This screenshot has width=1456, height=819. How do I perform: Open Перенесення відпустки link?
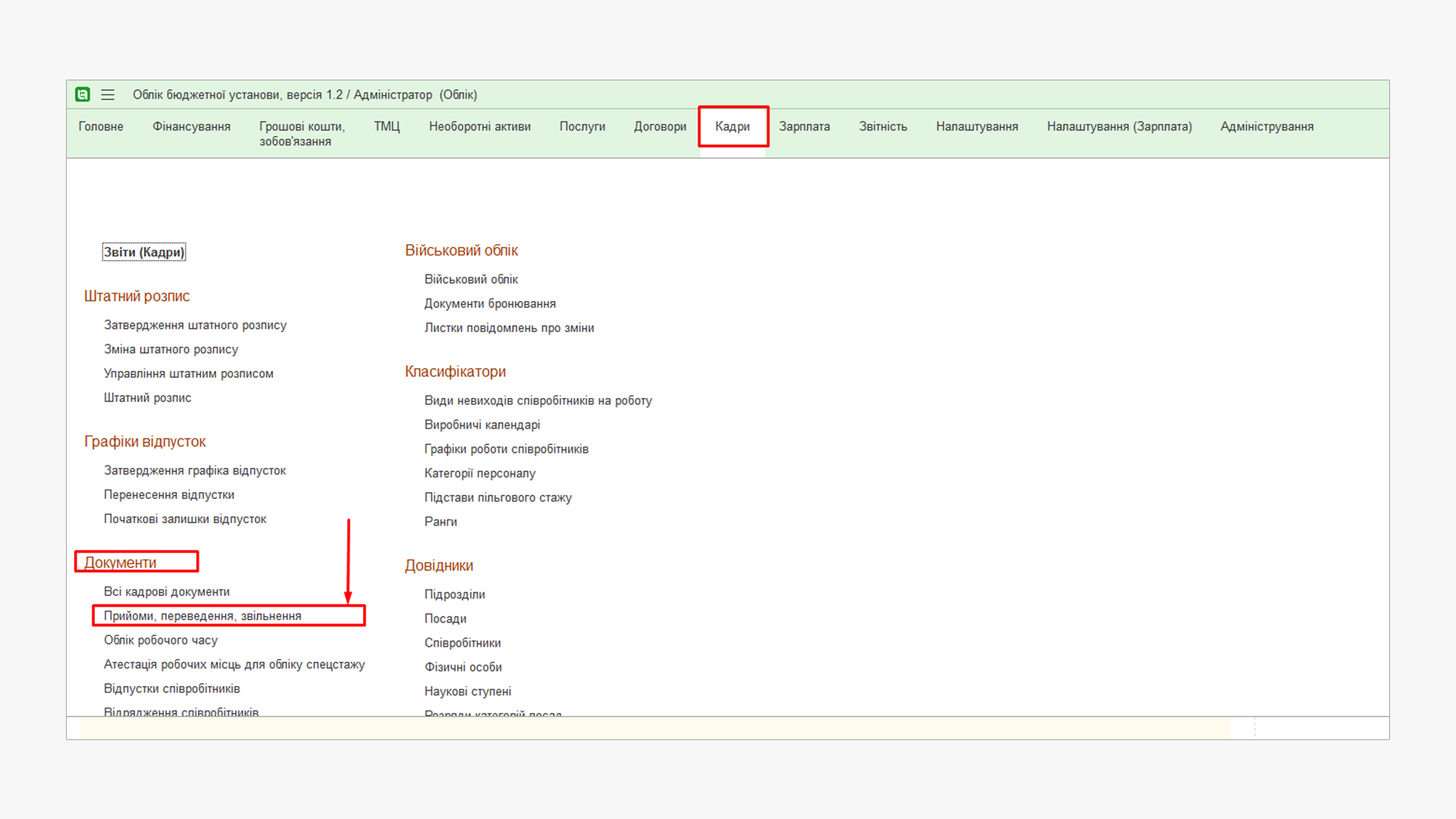[x=169, y=494]
